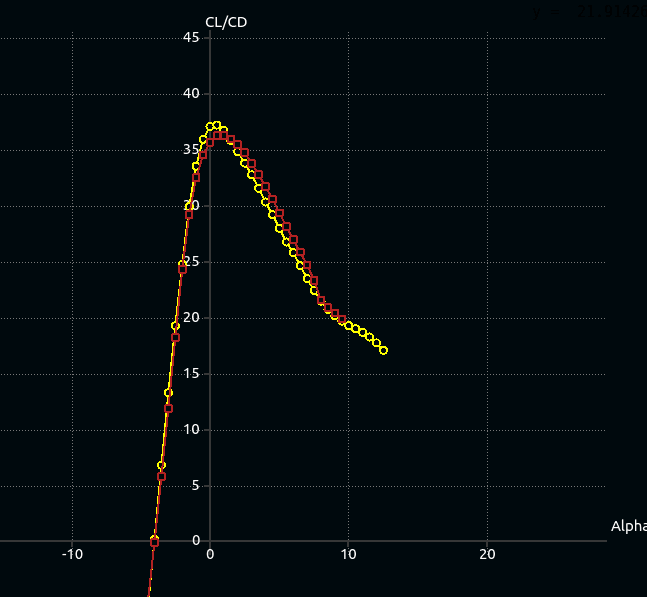
Task: Select the 20 tick label on Alpha axis
Action: click(486, 554)
